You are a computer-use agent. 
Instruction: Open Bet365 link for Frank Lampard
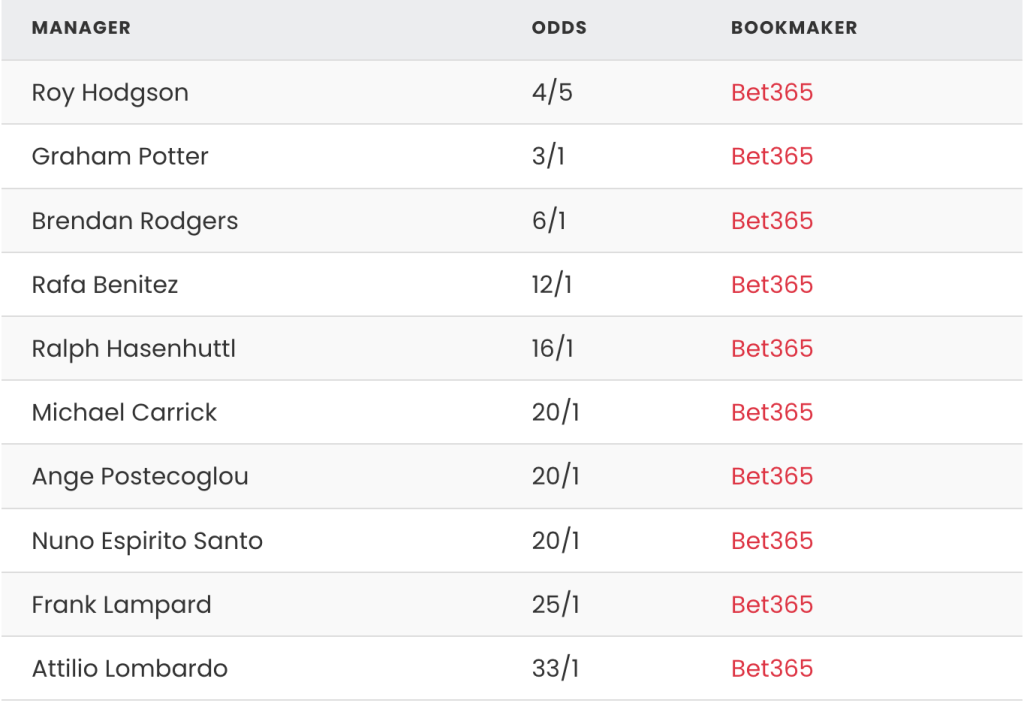772,604
